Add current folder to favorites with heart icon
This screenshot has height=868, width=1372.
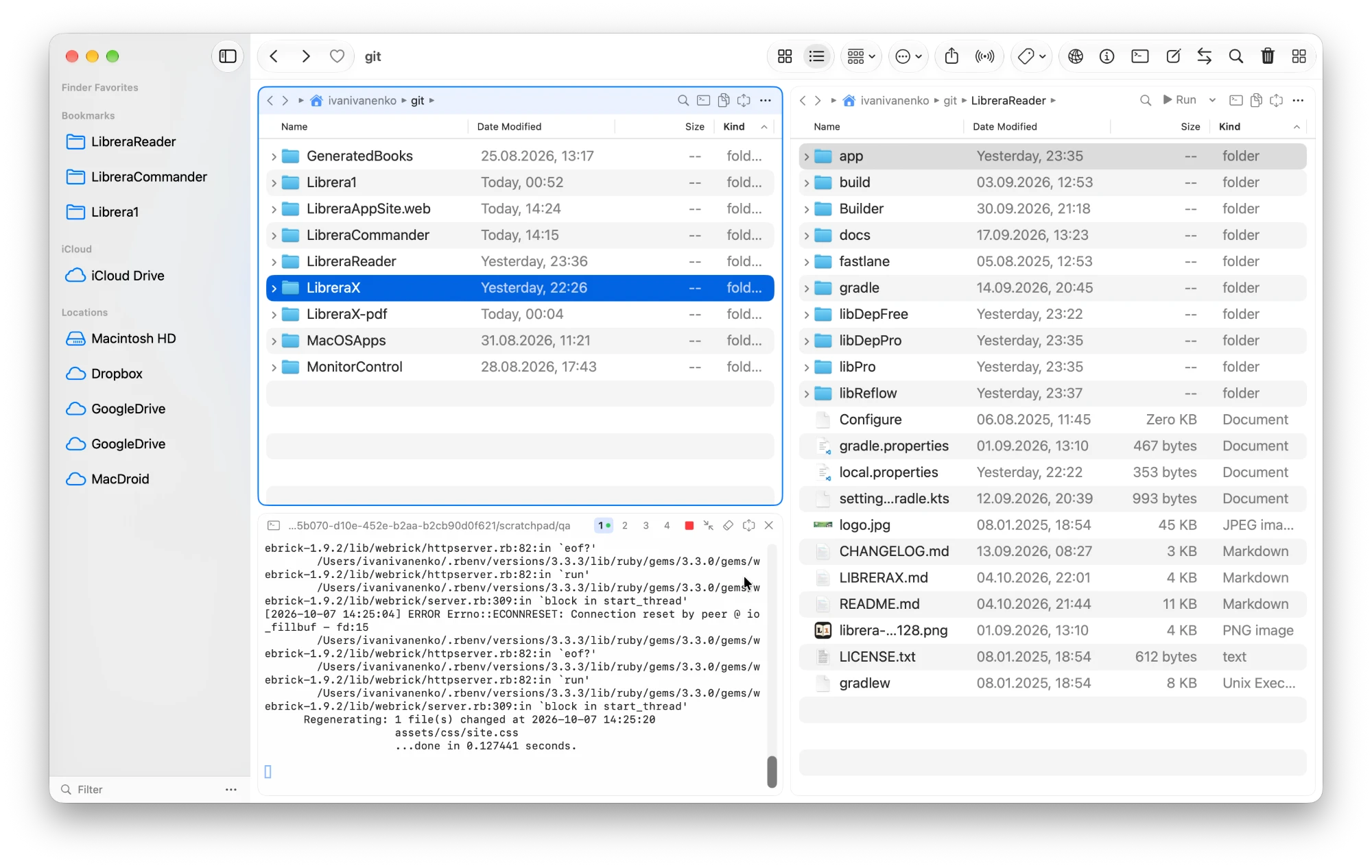point(337,56)
